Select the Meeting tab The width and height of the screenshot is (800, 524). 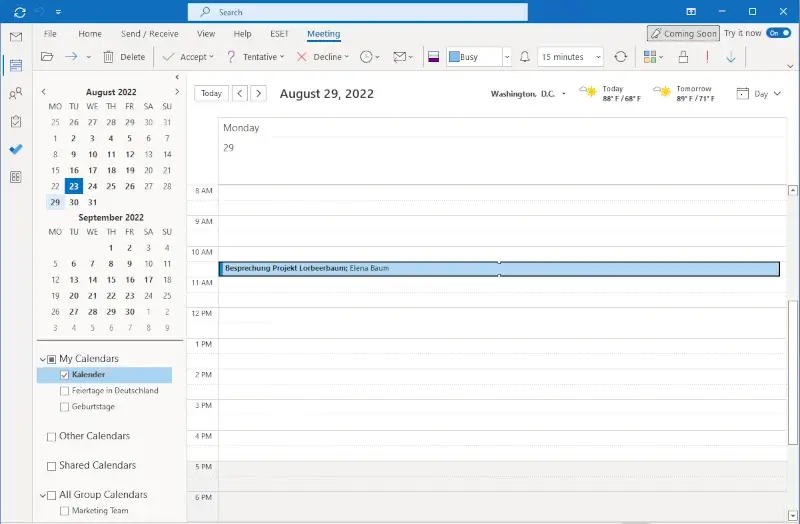(x=323, y=34)
